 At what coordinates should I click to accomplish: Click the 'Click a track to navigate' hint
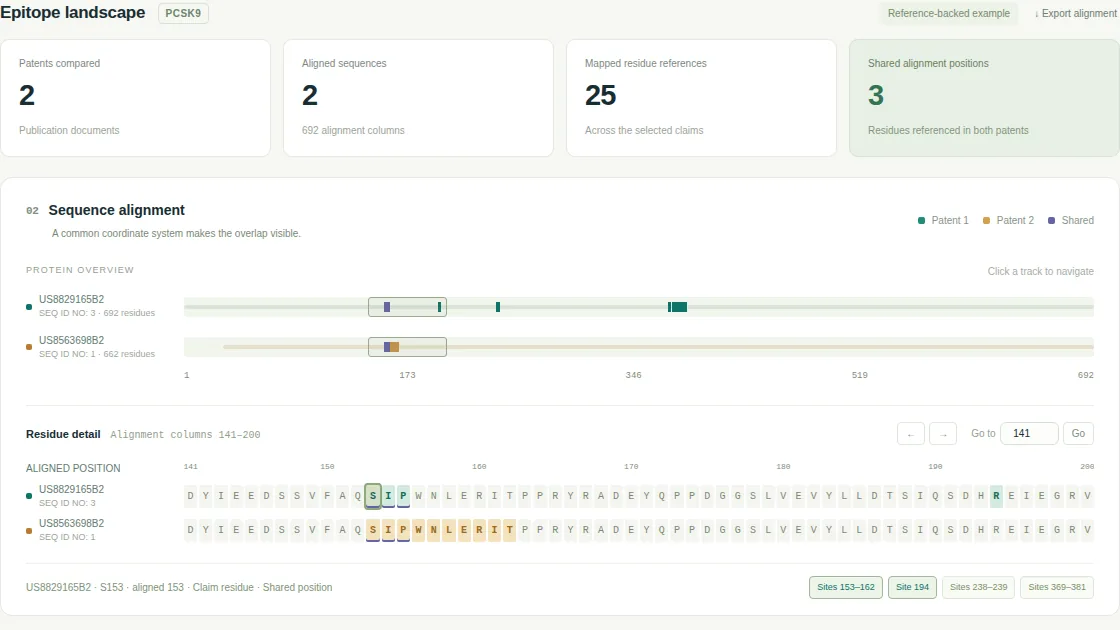click(x=1040, y=271)
